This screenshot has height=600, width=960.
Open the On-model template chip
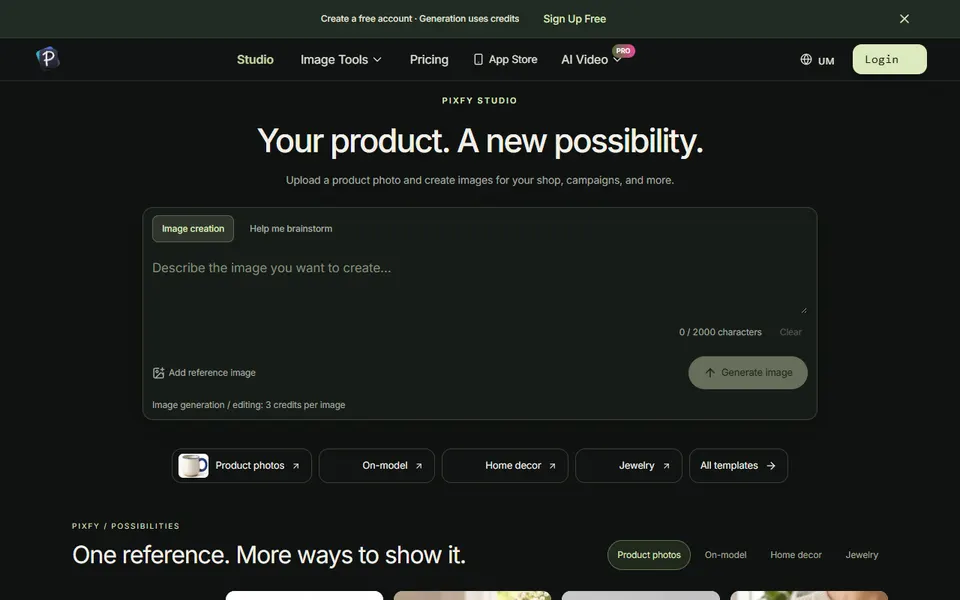coord(377,466)
